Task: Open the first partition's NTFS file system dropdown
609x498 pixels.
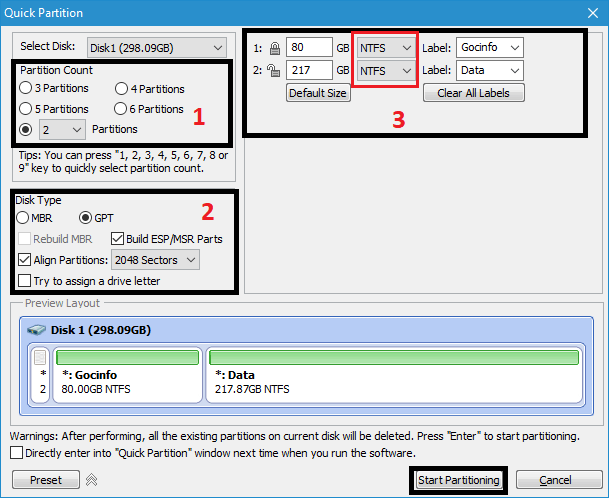Action: click(386, 47)
